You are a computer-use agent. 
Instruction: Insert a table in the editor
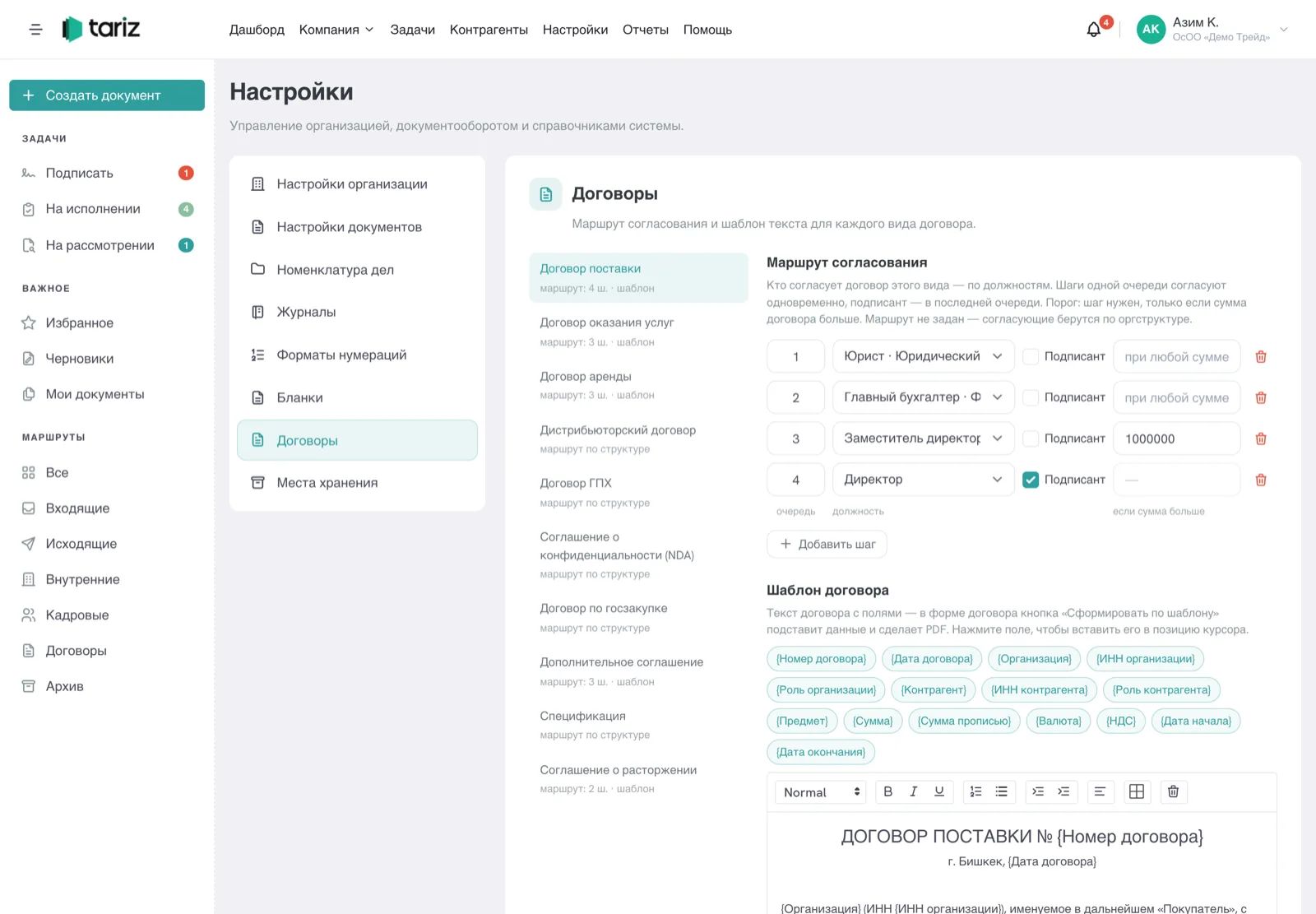tap(1137, 791)
